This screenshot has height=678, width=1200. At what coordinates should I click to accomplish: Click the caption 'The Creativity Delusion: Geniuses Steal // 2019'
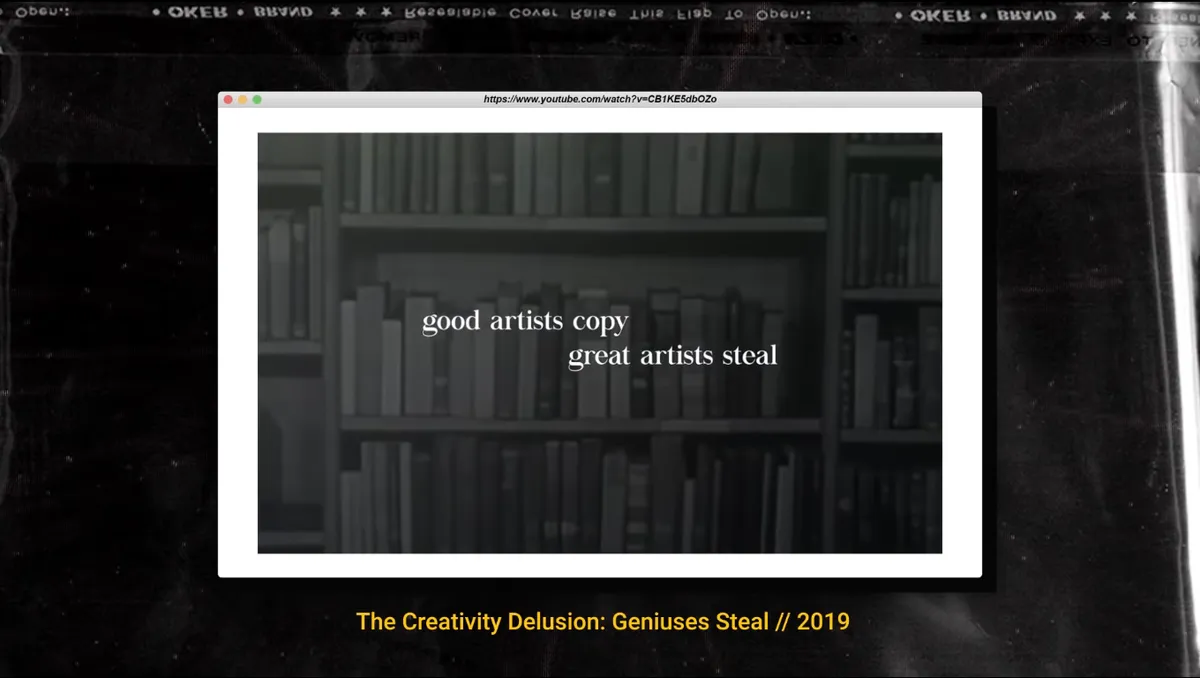[x=603, y=621]
